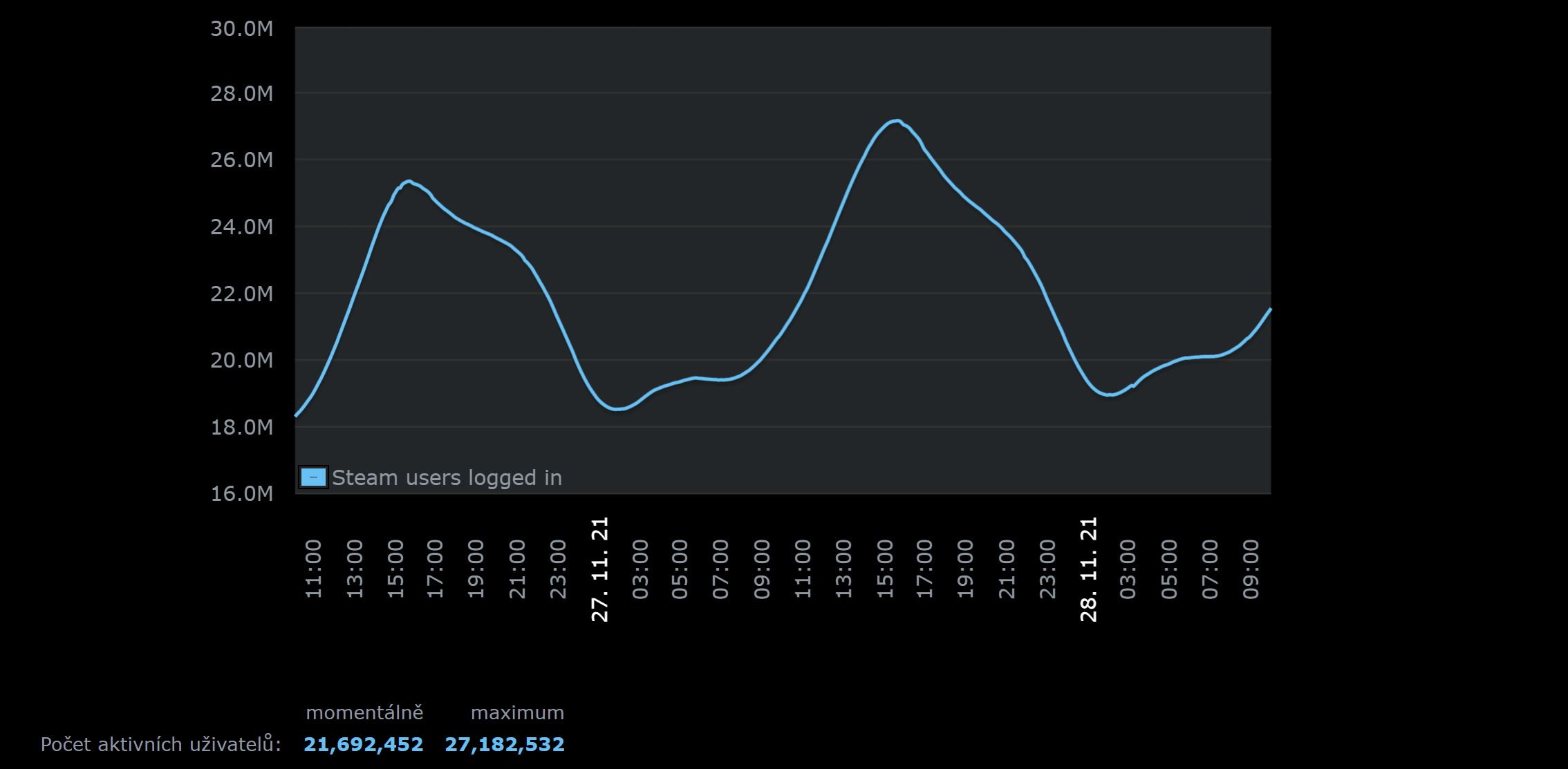Click the first 11:00 time label
The image size is (1568, 769).
tap(314, 569)
